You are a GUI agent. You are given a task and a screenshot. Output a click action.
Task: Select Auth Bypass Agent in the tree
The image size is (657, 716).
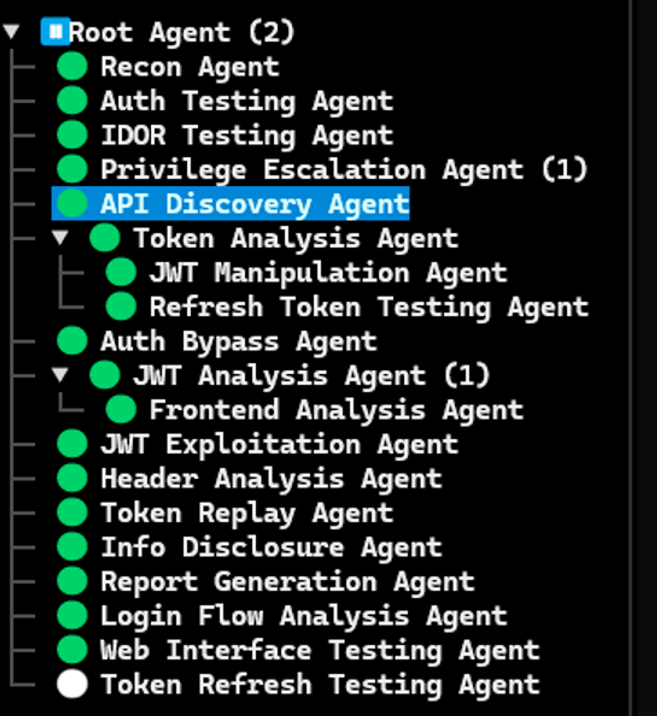(238, 341)
